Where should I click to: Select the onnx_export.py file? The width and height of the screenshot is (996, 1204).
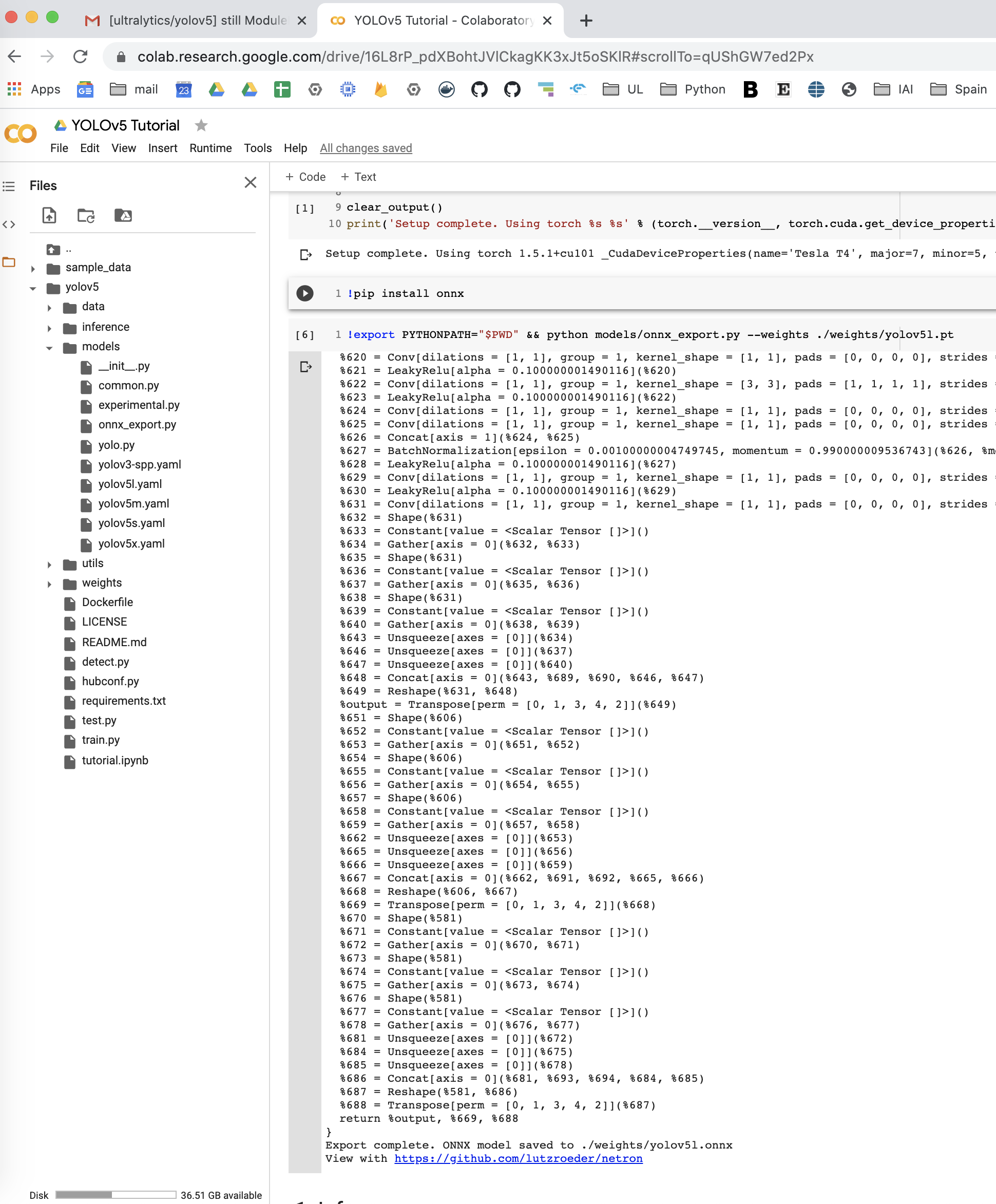click(137, 425)
